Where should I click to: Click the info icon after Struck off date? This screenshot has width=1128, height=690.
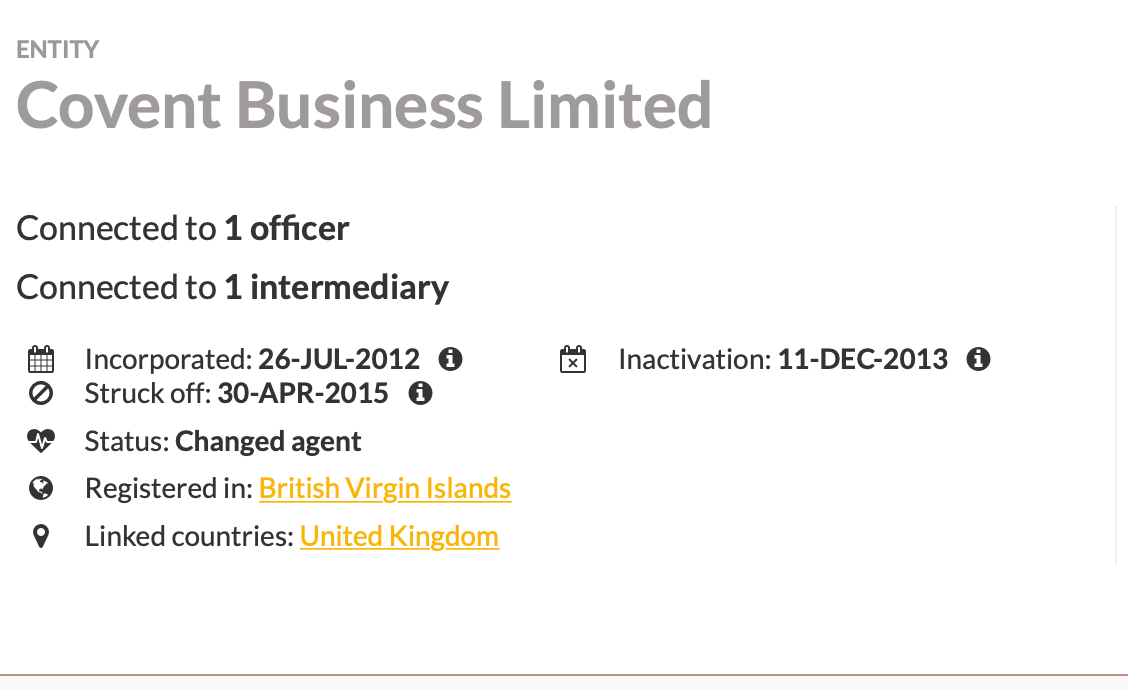pyautogui.click(x=421, y=393)
